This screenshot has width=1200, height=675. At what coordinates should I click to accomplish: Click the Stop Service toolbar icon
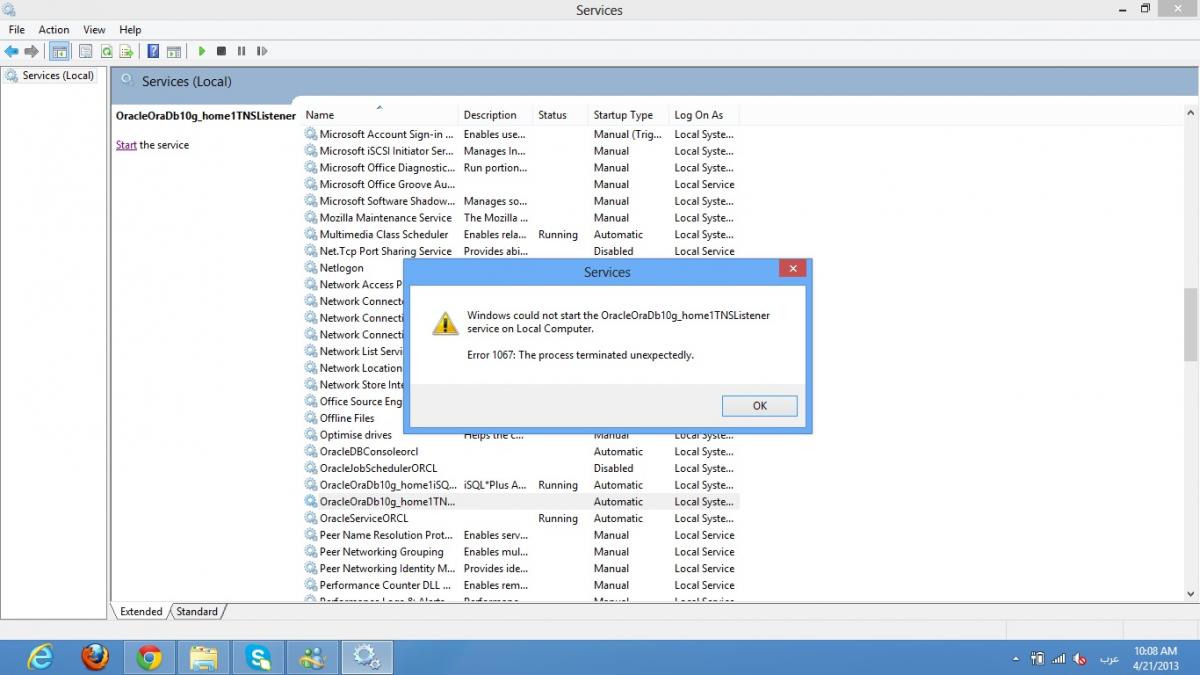[x=221, y=51]
